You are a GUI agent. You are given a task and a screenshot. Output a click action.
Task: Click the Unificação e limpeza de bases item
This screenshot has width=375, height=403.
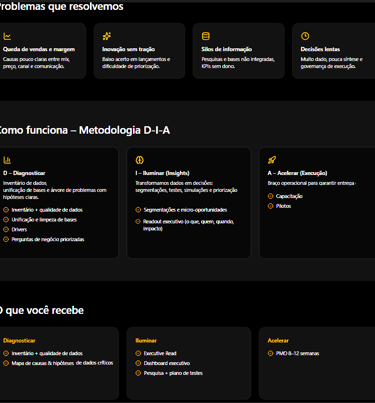[40, 220]
